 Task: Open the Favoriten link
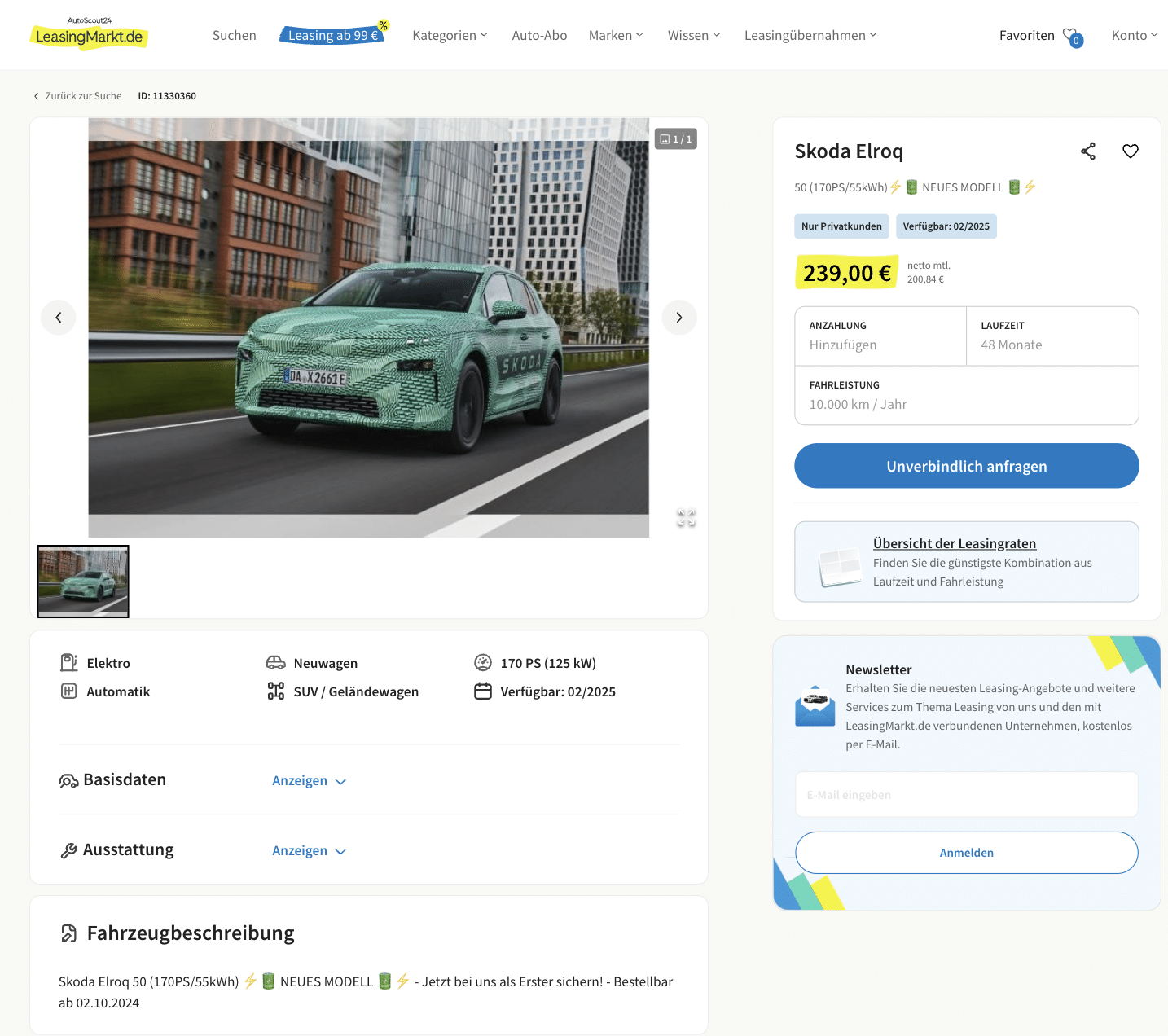click(x=1026, y=36)
